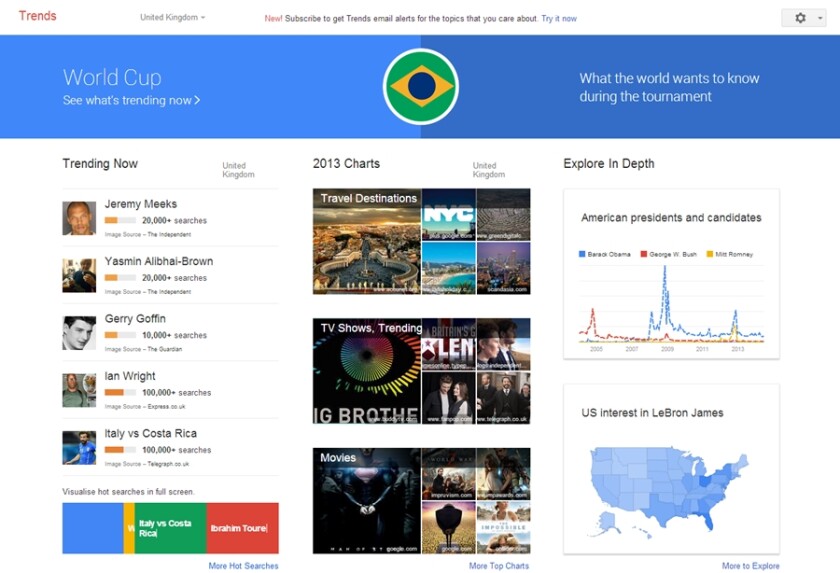Open the Yasmin Alibhai-Brown trending search
The width and height of the screenshot is (840, 573).
point(159,261)
